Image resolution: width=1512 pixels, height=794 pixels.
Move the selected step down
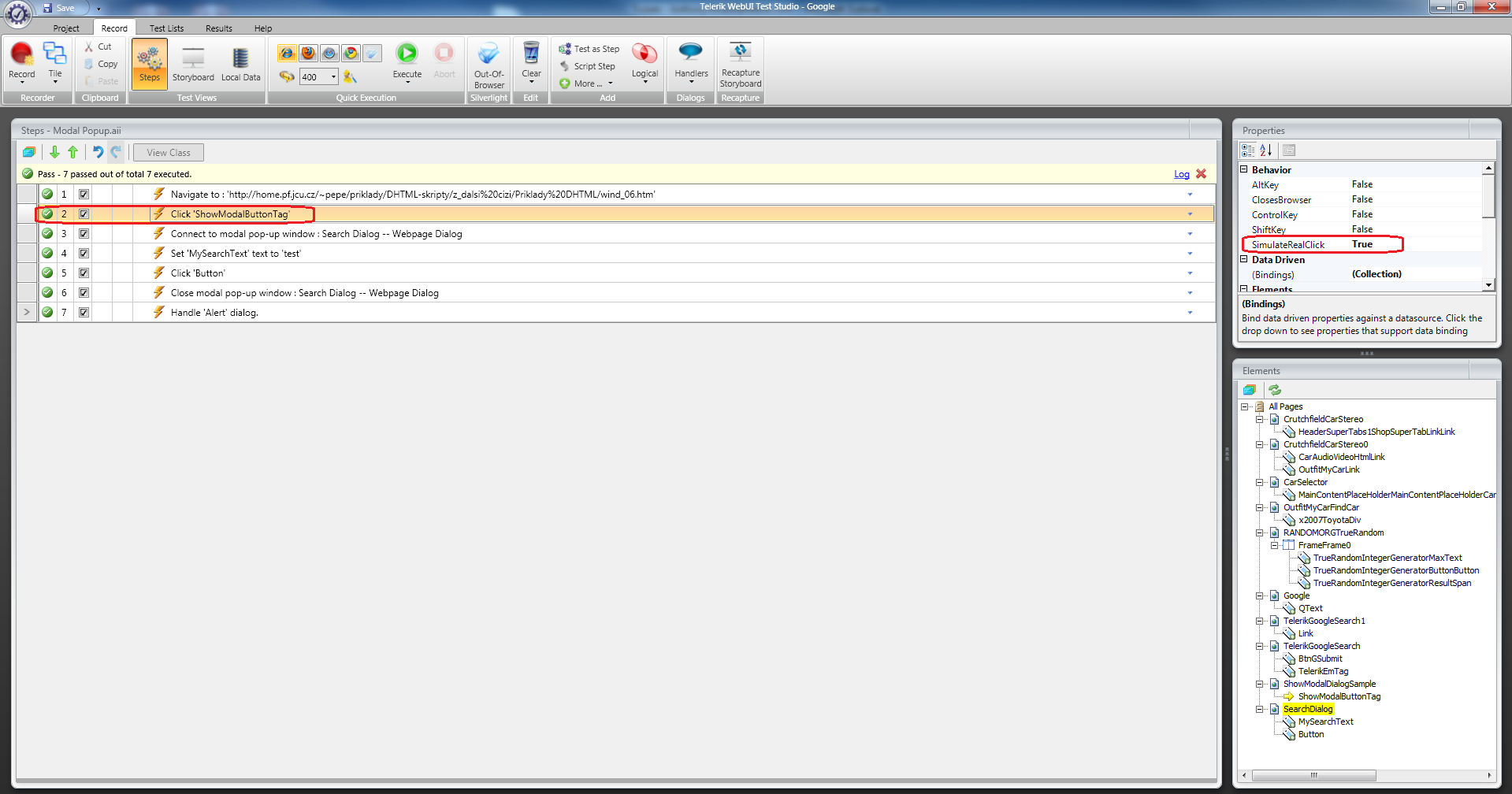54,152
